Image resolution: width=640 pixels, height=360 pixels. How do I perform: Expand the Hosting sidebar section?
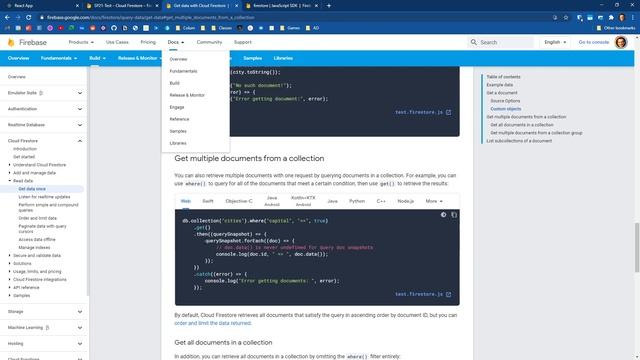click(80, 344)
